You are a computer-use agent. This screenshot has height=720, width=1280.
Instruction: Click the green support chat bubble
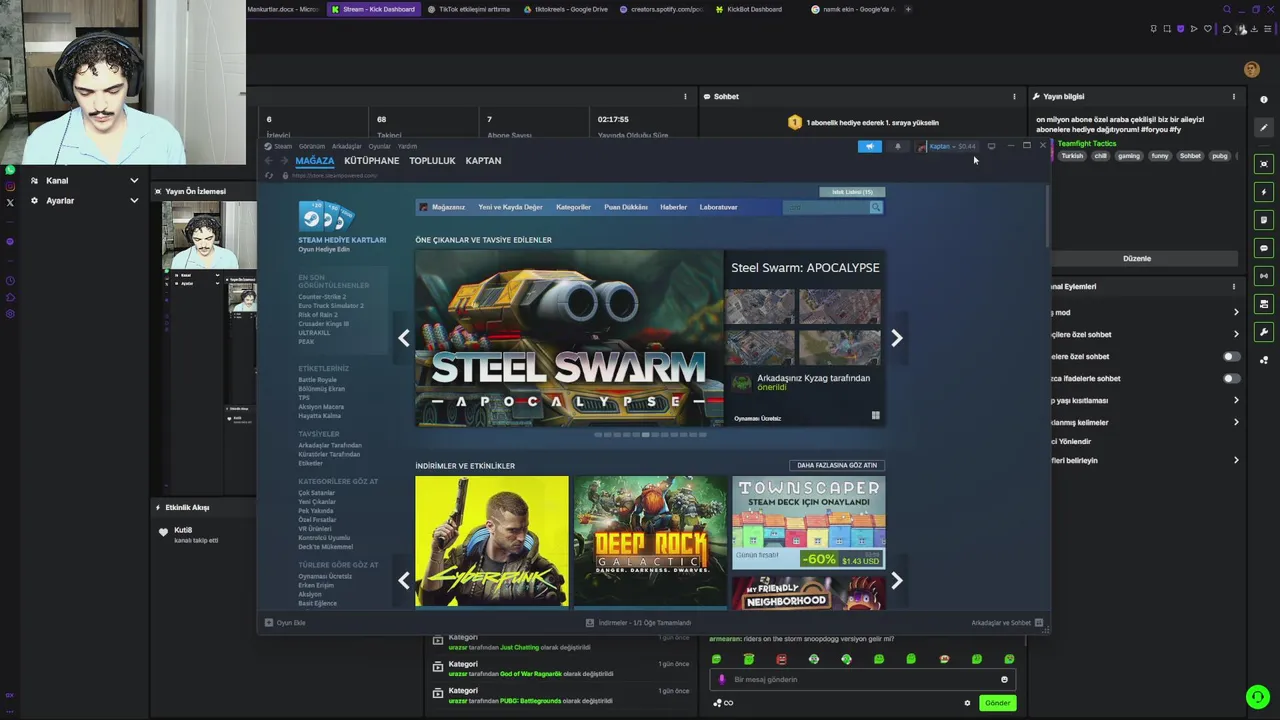(1257, 697)
